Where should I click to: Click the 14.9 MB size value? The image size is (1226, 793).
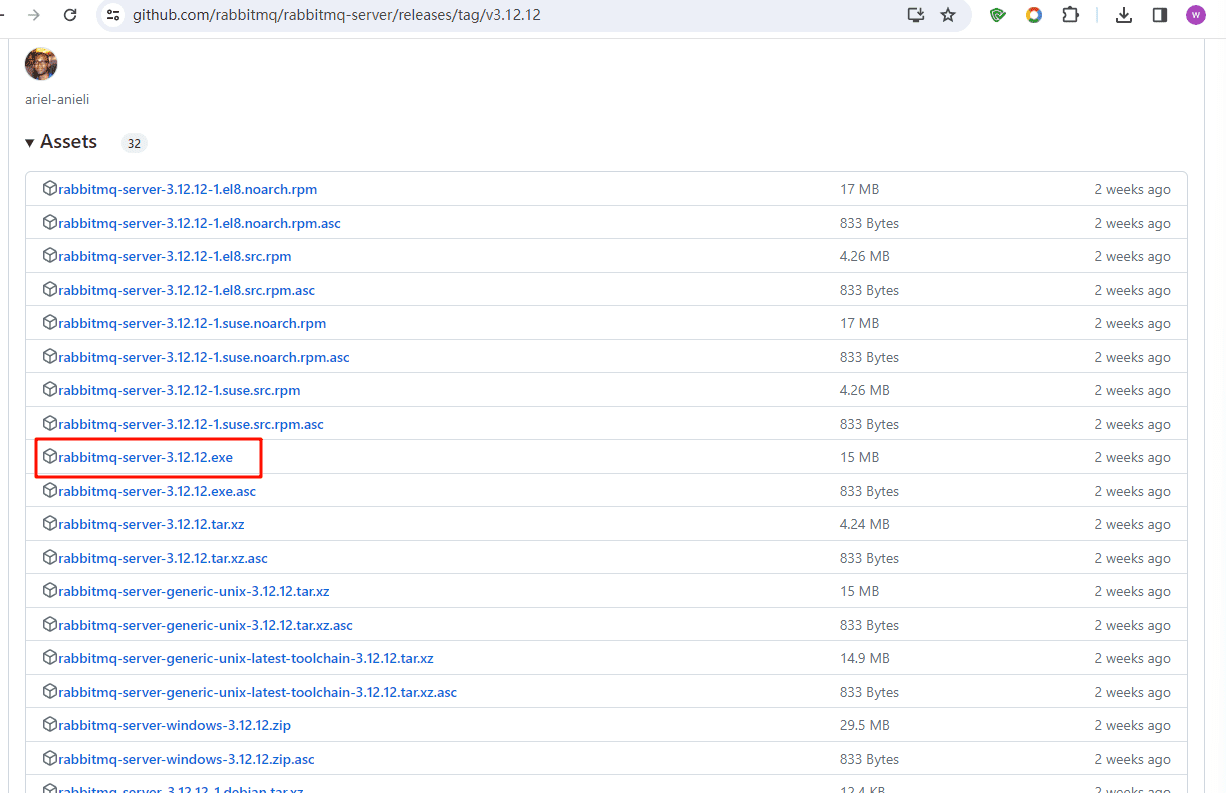(864, 658)
